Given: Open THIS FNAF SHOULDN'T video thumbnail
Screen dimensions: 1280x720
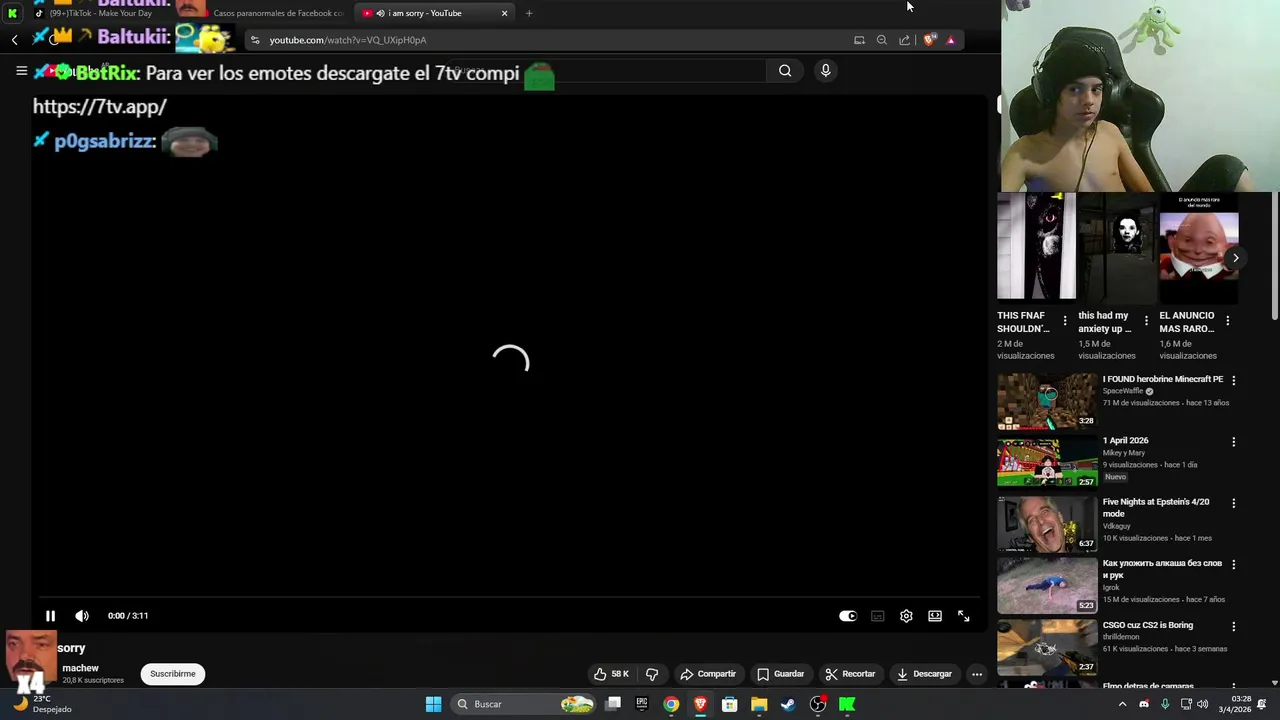Looking at the screenshot, I should [1036, 246].
